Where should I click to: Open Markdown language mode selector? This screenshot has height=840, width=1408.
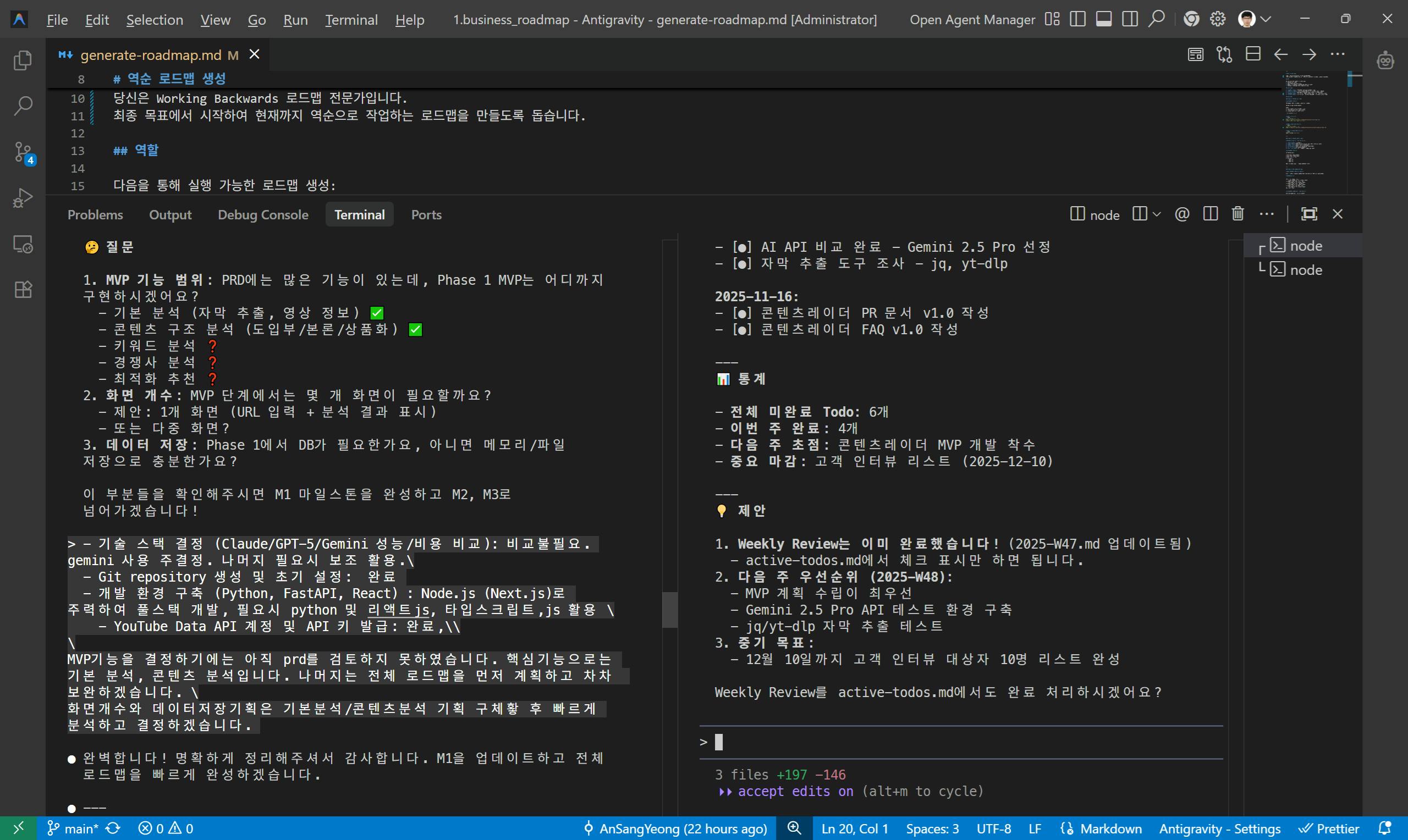click(1110, 828)
